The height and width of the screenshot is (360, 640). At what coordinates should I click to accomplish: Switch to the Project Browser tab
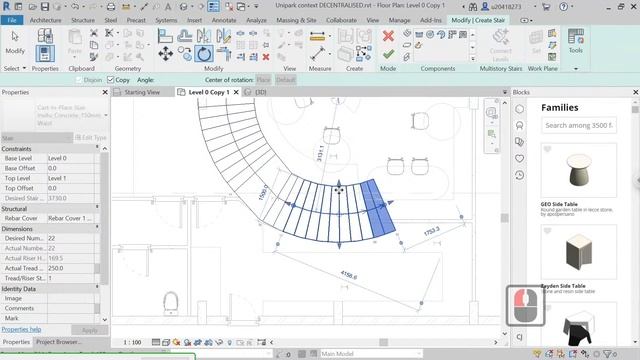[x=58, y=342]
